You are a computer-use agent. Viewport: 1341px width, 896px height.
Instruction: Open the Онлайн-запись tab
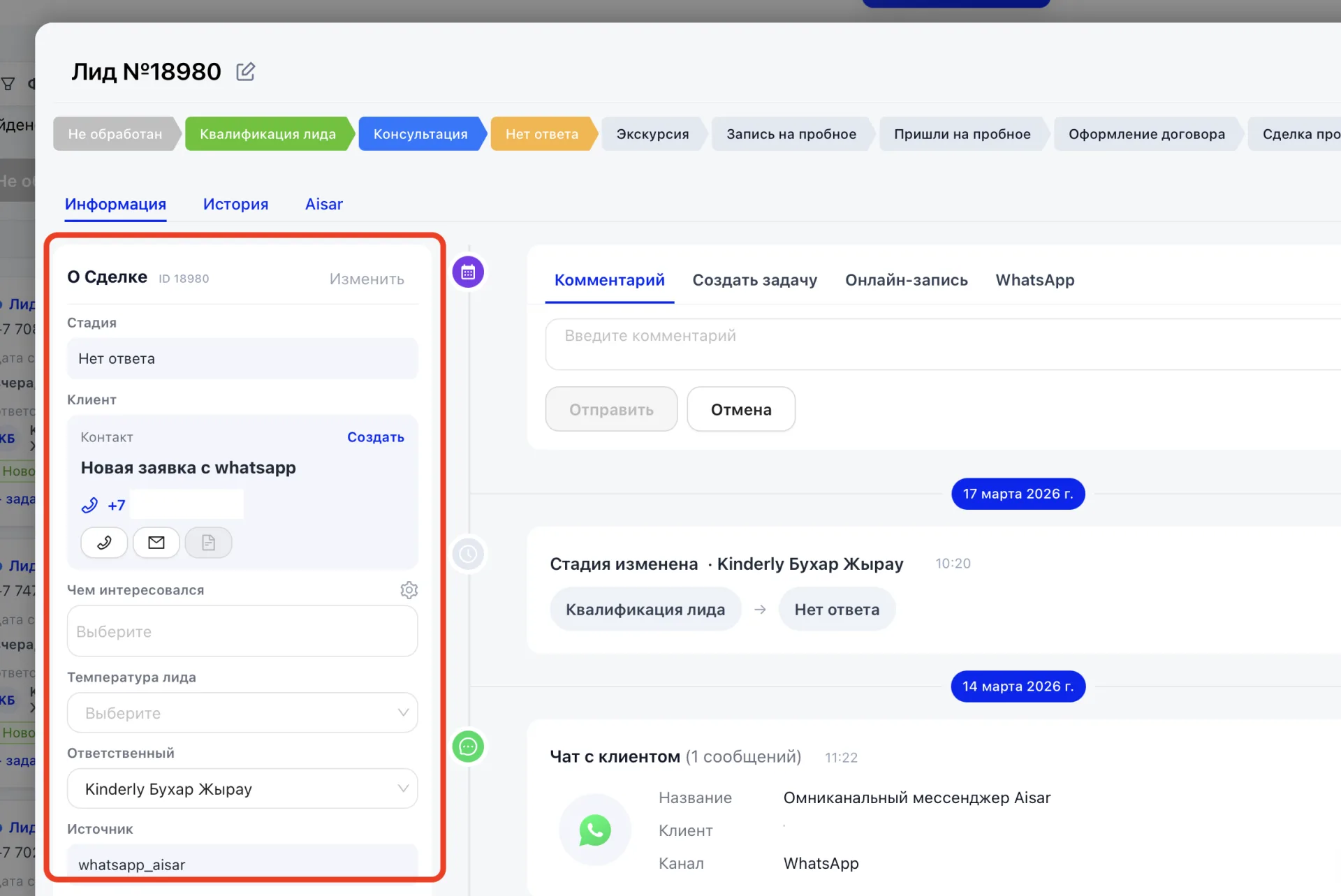coord(907,280)
